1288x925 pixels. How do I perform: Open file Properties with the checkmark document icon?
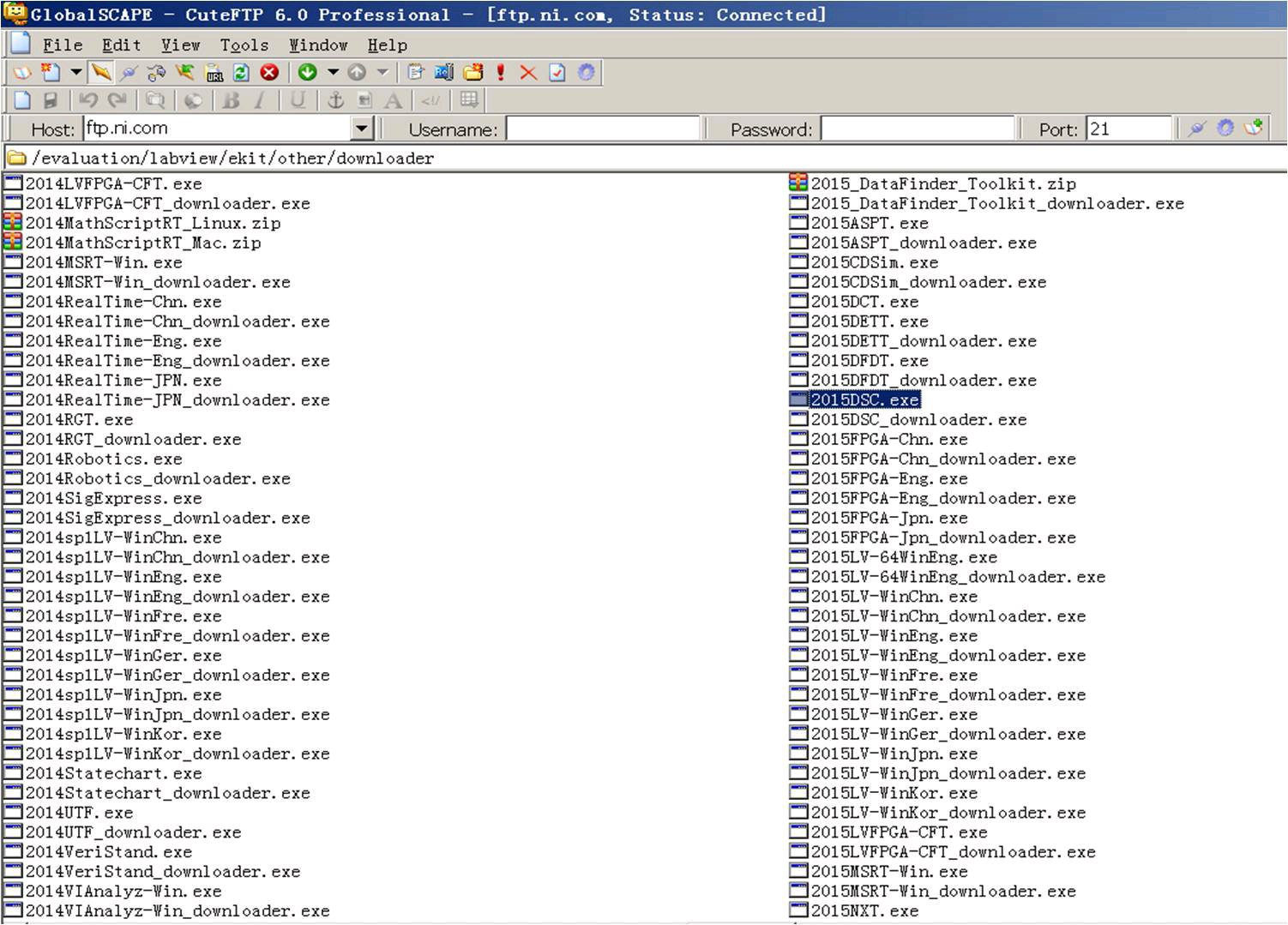[557, 73]
